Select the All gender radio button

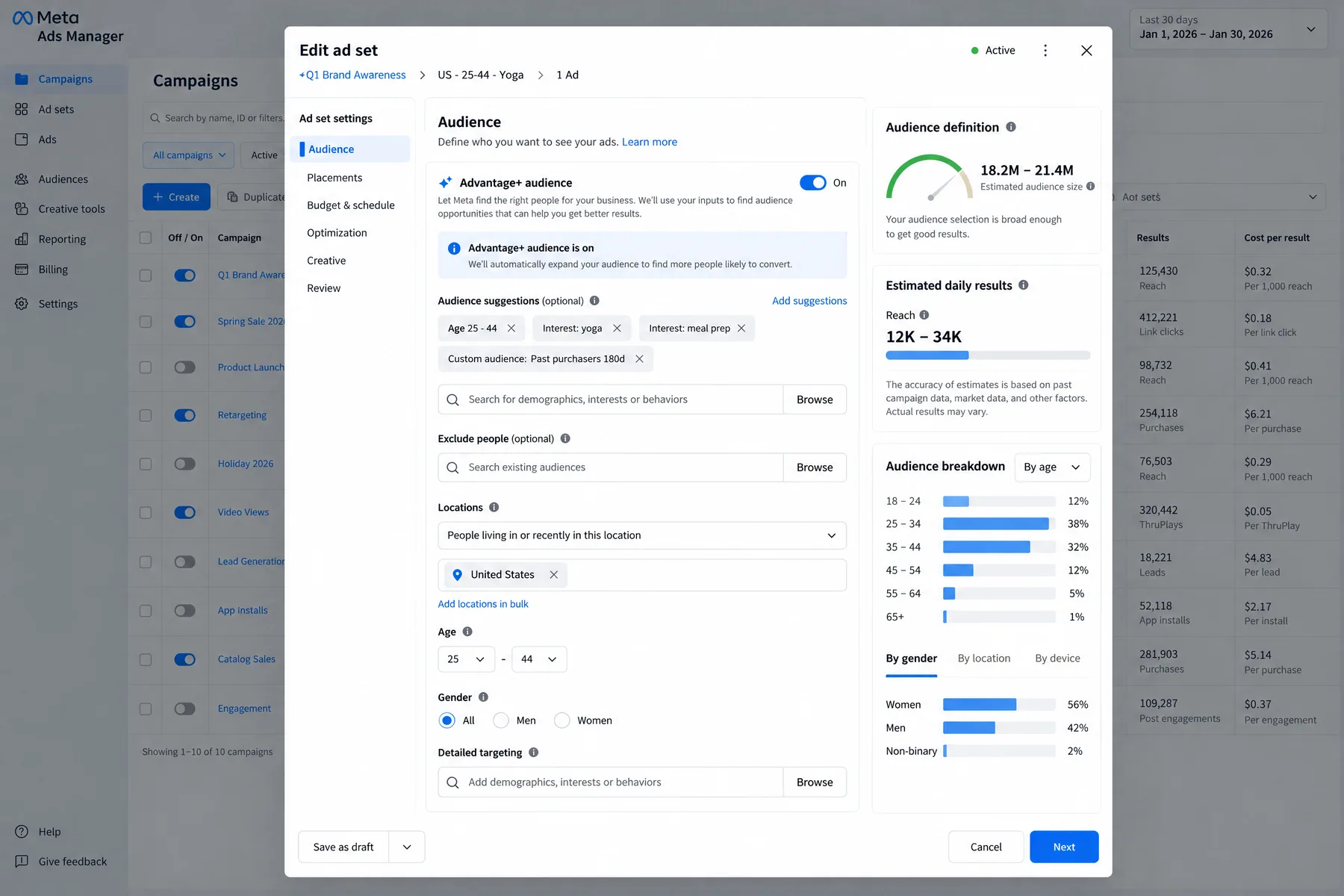click(447, 721)
